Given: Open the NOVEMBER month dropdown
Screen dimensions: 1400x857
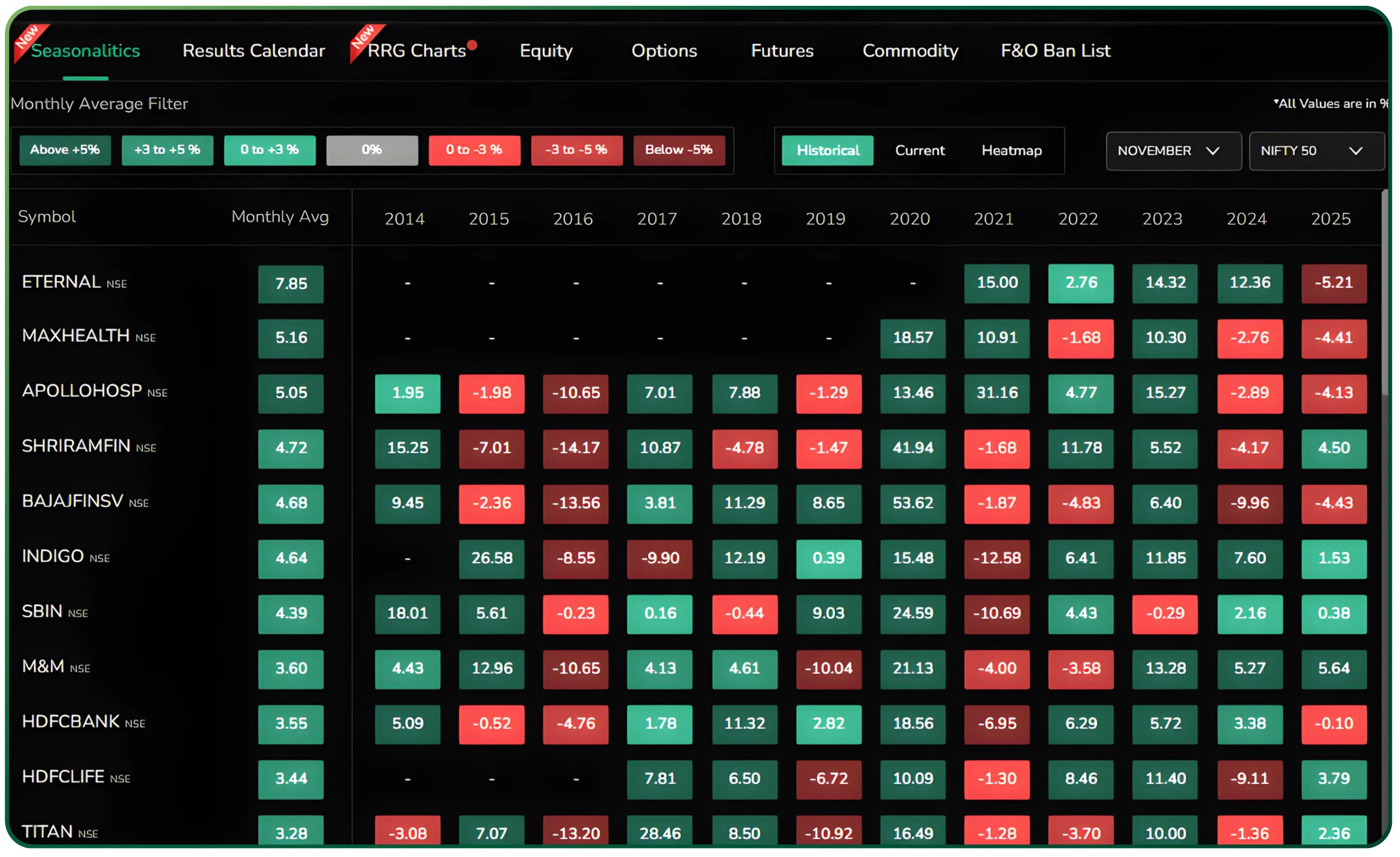Looking at the screenshot, I should point(1173,151).
